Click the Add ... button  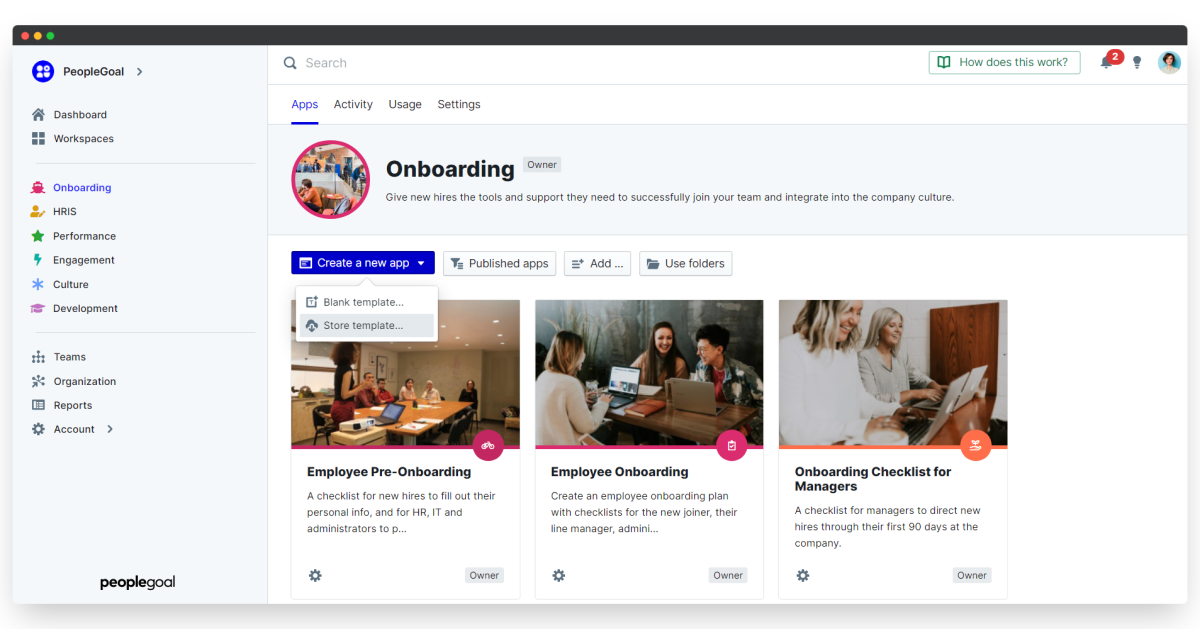597,263
